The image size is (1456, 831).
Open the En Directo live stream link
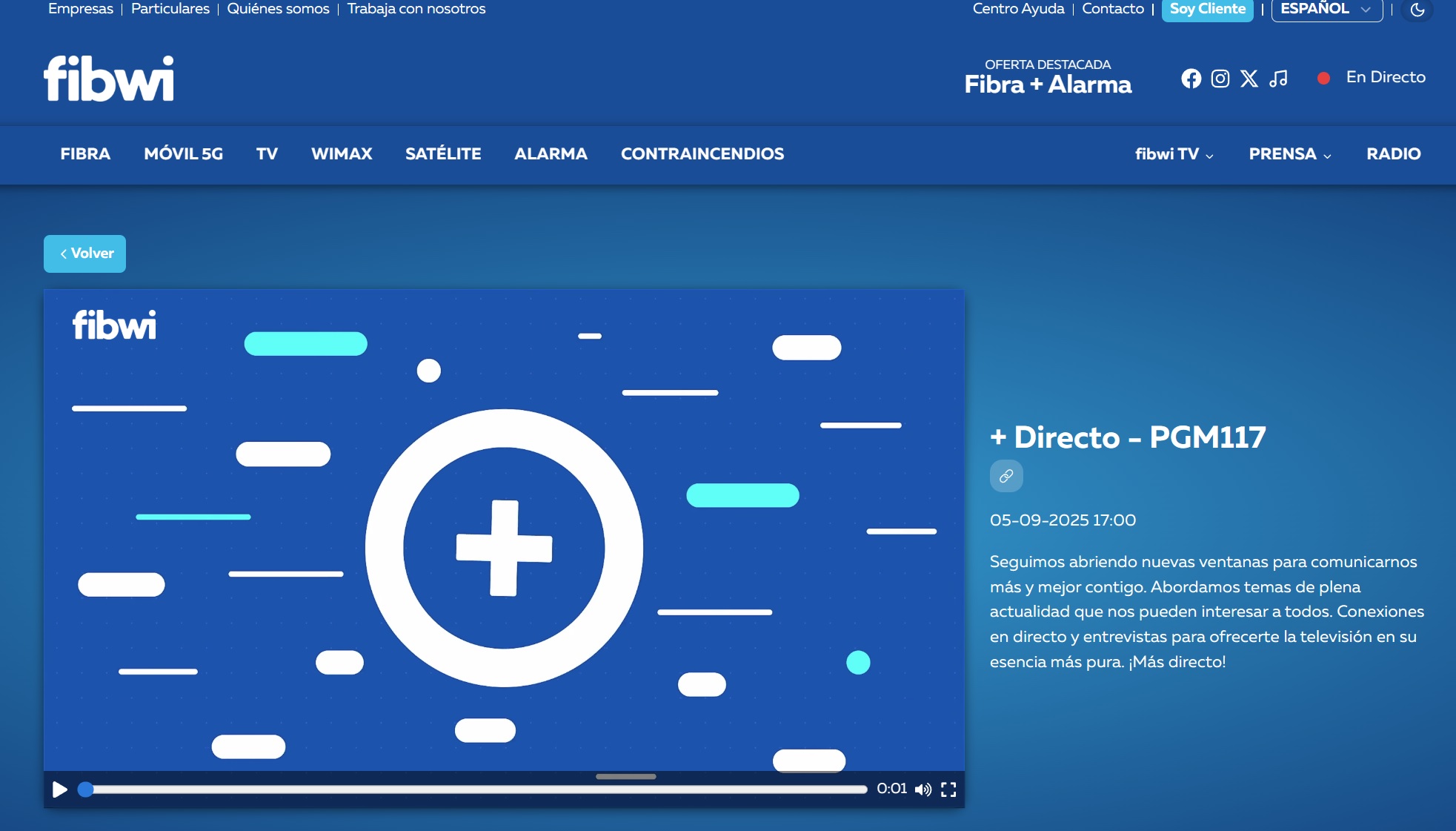(1386, 77)
